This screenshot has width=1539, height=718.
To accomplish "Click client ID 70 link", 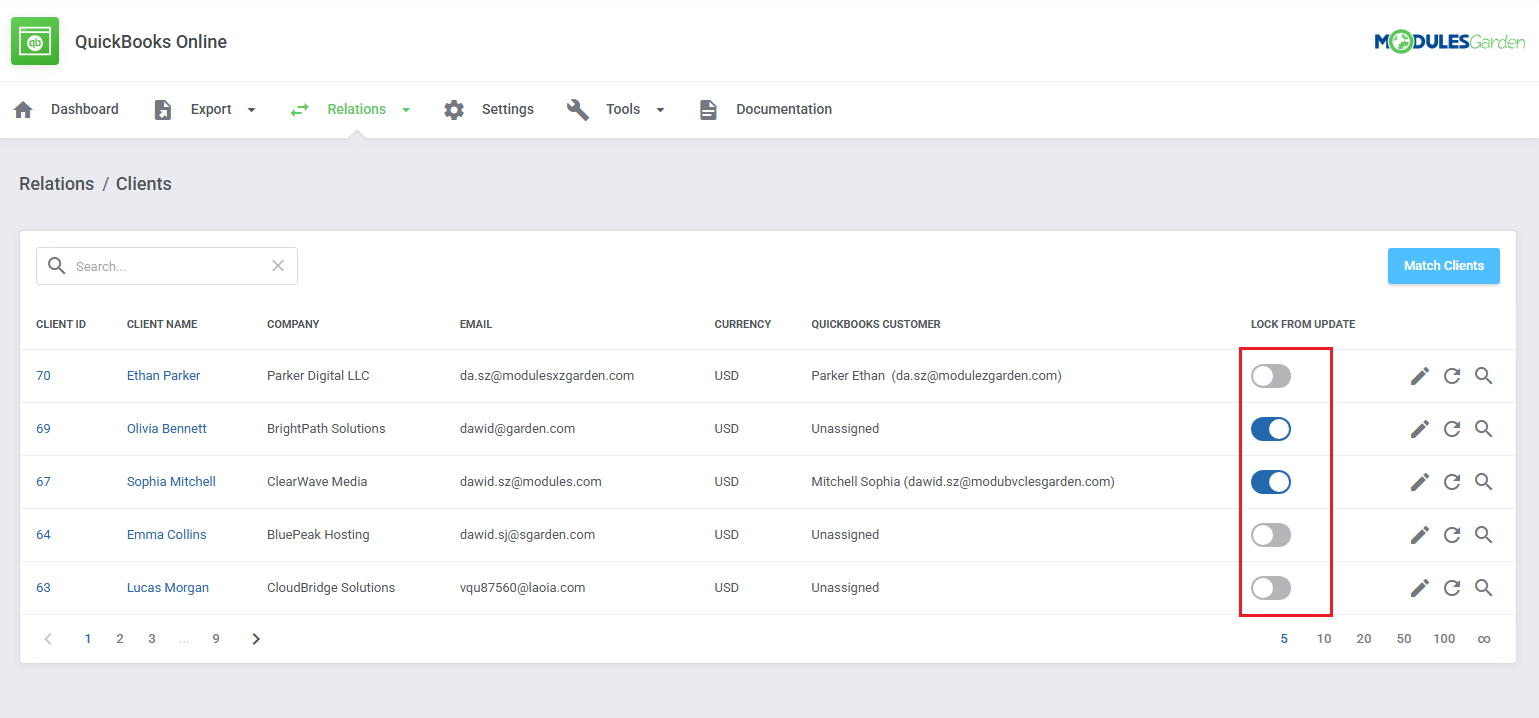I will click(x=43, y=376).
